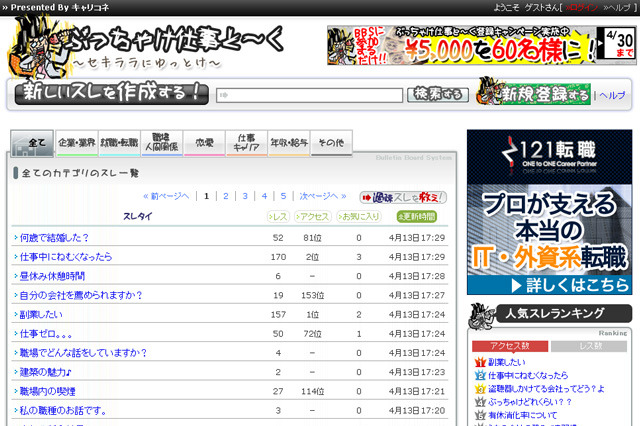Click the mascot icon beside 人気スレランキング
Image resolution: width=640 pixels, height=426 pixels.
[482, 316]
